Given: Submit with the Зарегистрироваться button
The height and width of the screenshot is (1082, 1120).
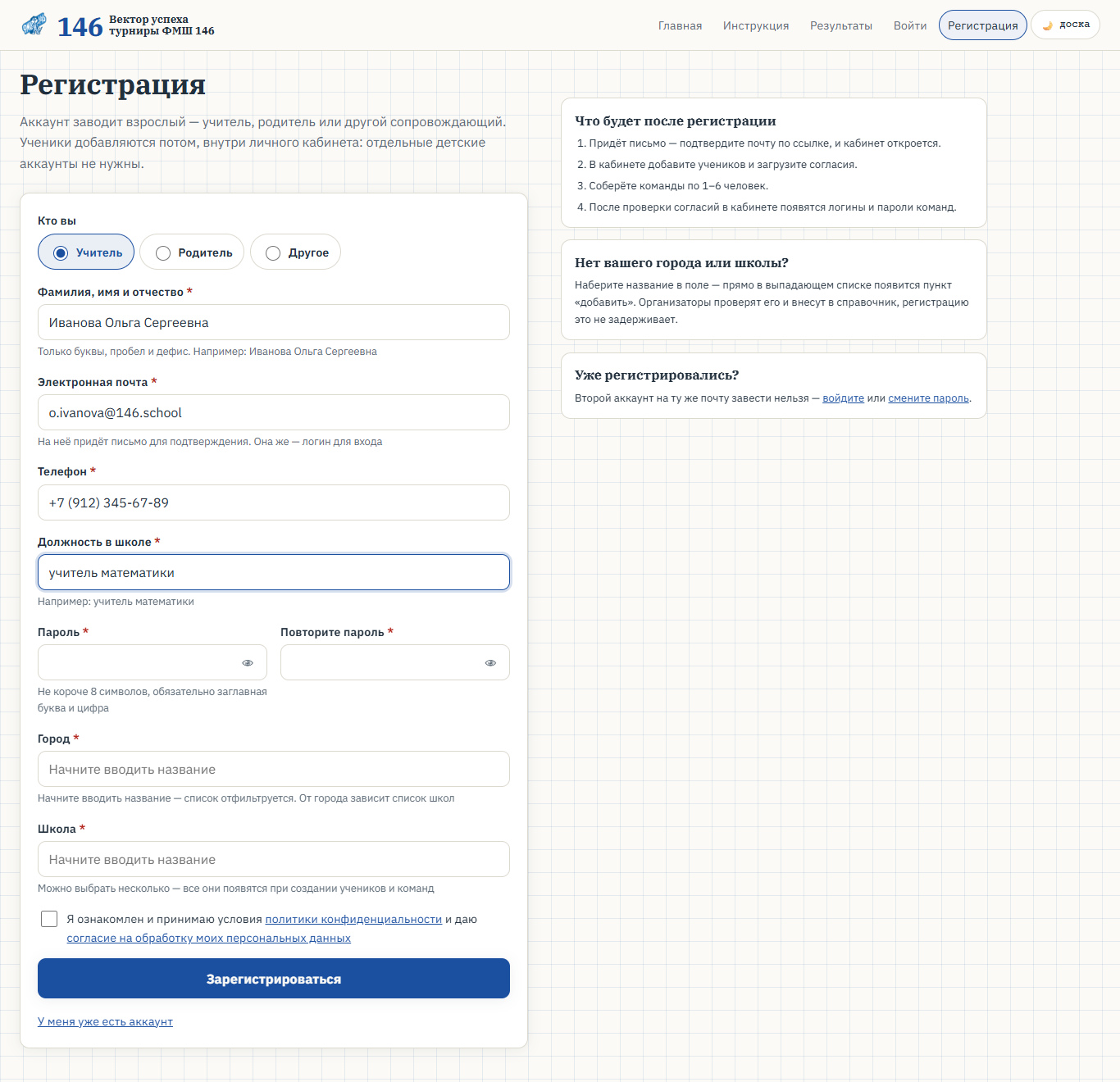Looking at the screenshot, I should click(274, 979).
